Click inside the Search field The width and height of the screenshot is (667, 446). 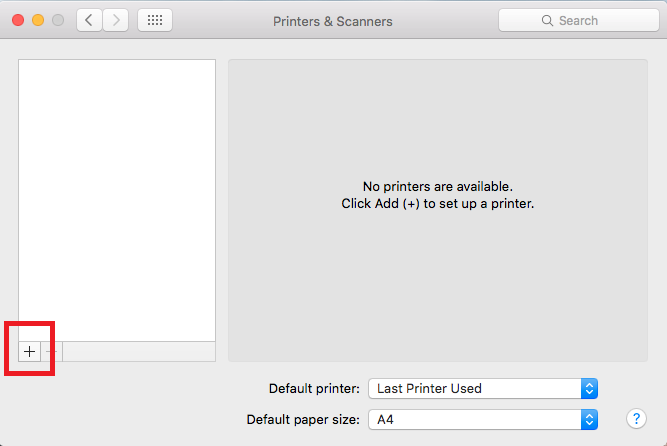coord(579,20)
